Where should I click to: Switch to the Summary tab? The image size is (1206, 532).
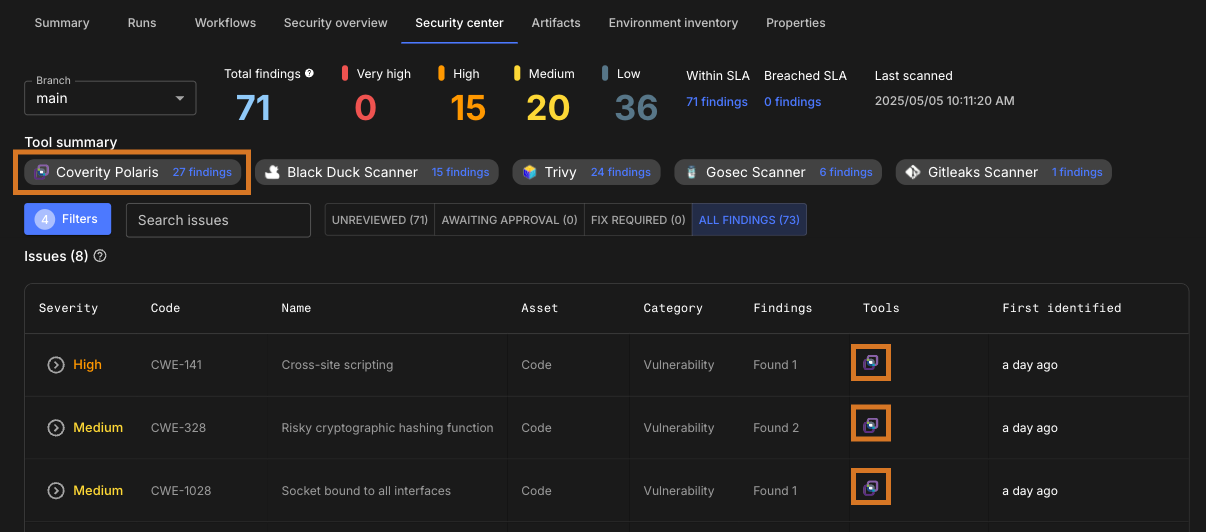click(62, 22)
